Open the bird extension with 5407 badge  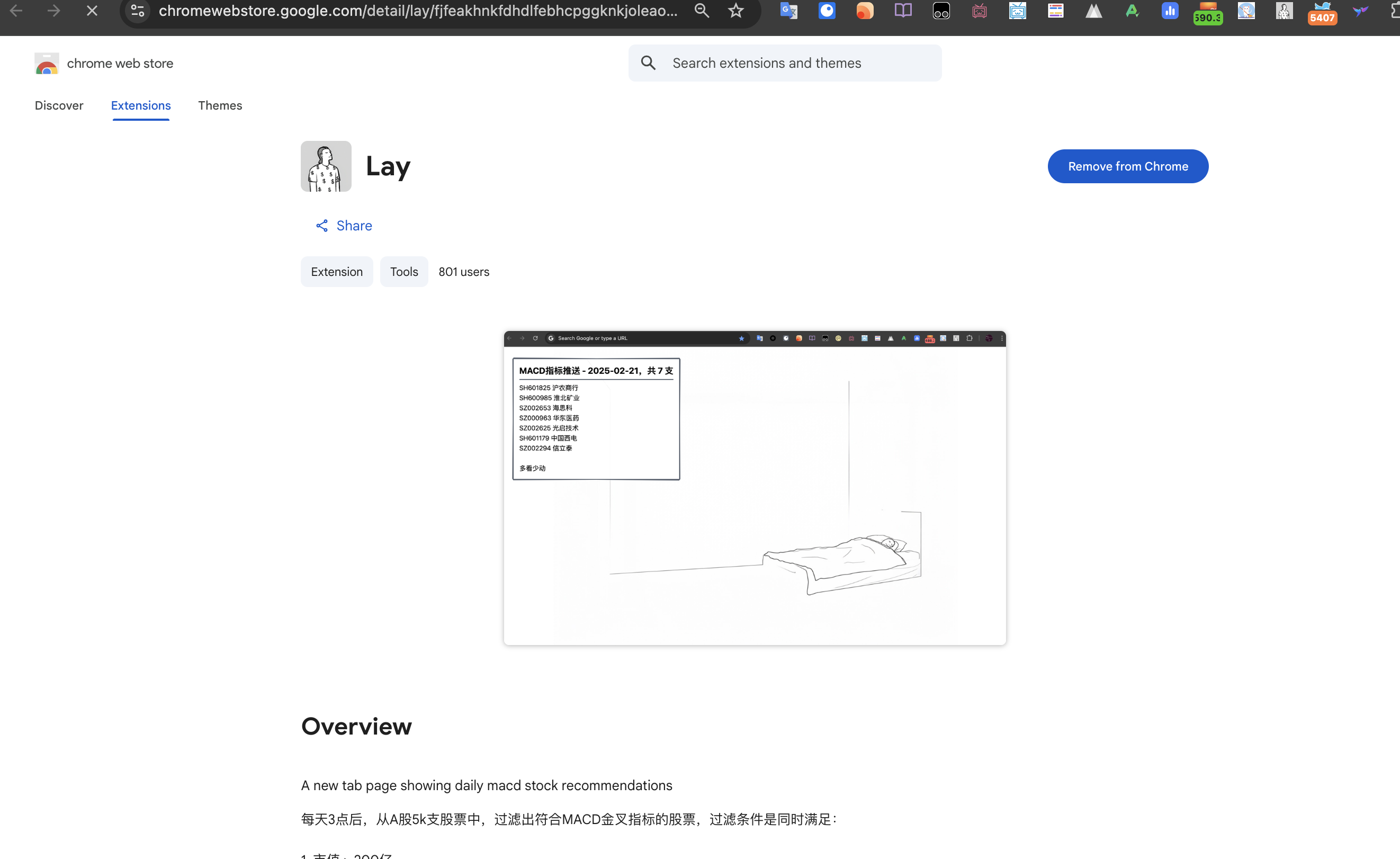[x=1322, y=13]
